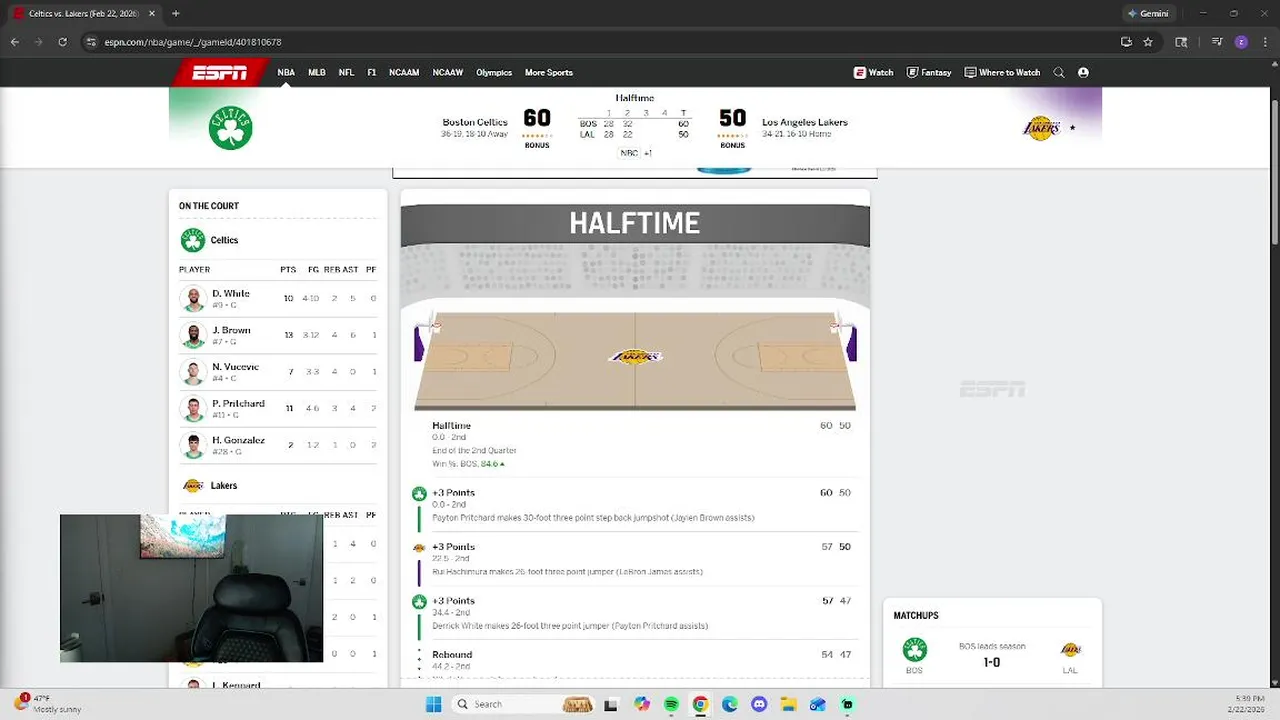Screen dimensions: 1280x720
Task: Click the Rebound play entry
Action: tap(635, 664)
